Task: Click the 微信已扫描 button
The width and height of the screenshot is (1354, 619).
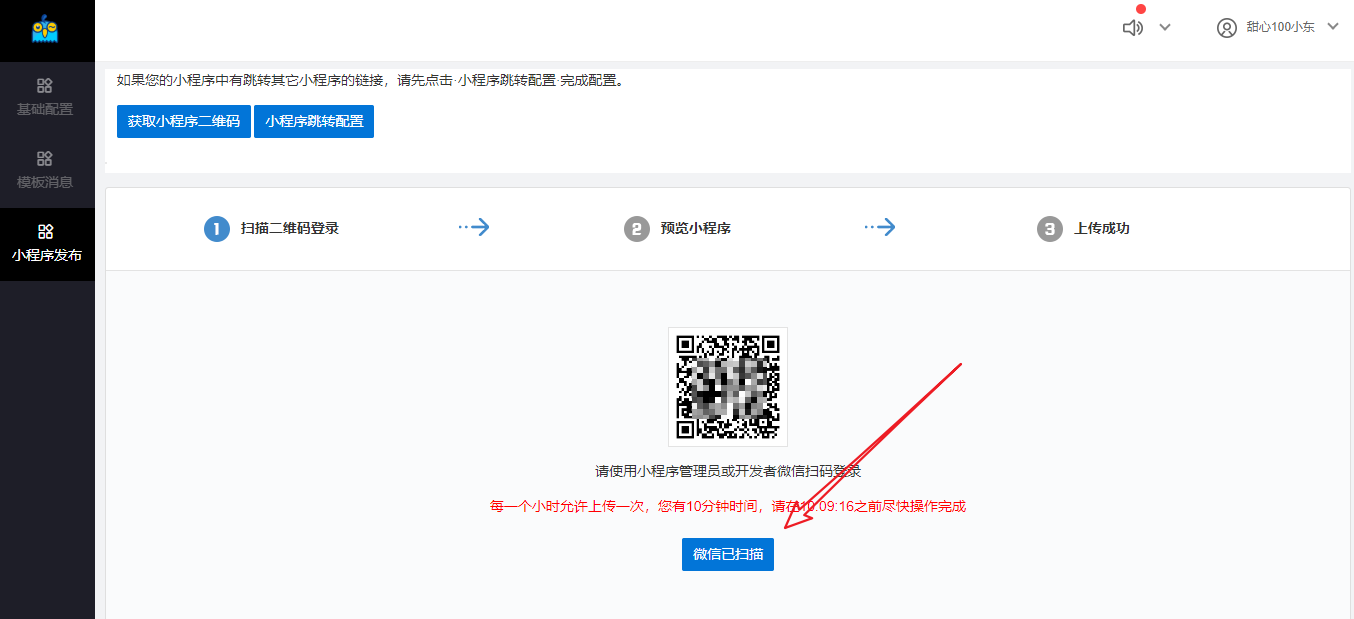Action: [728, 554]
